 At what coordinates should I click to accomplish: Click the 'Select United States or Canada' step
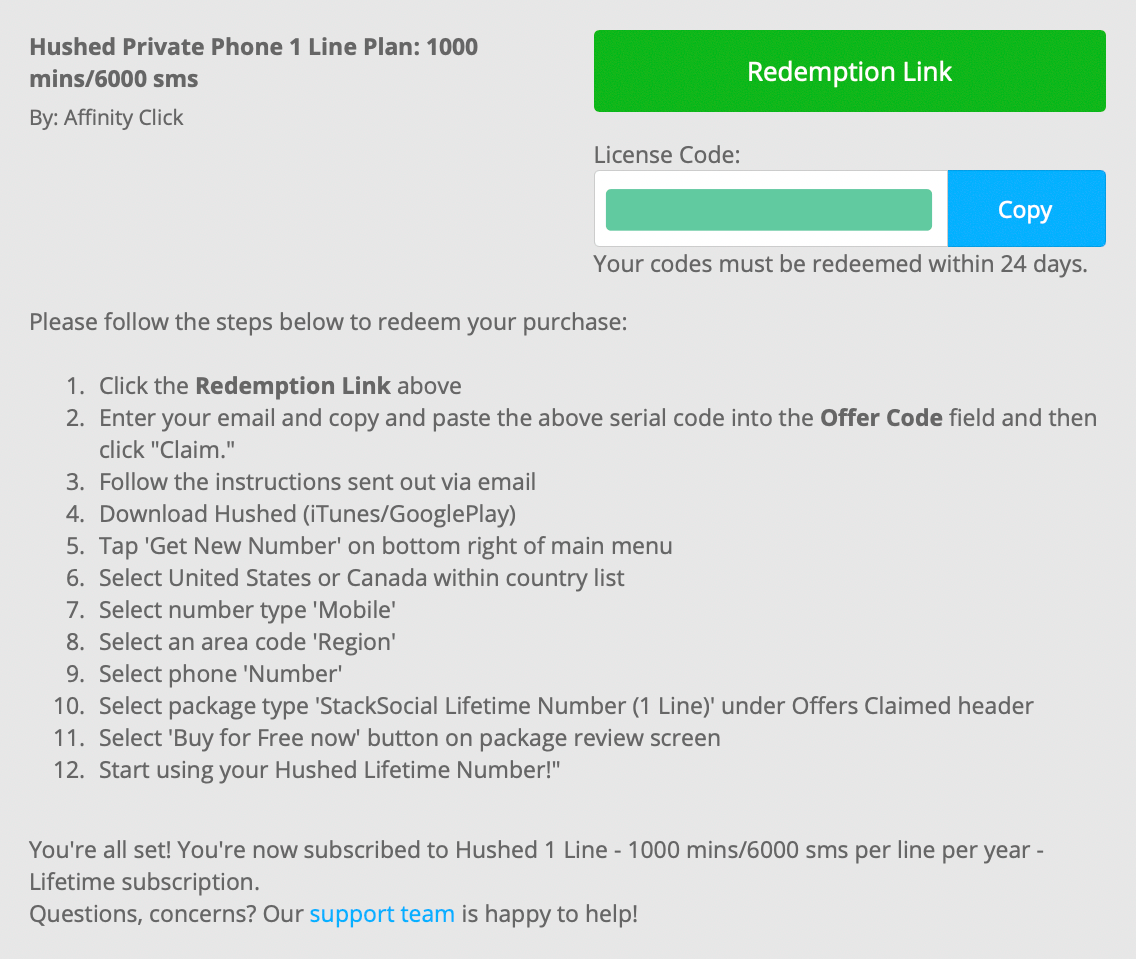tap(362, 577)
